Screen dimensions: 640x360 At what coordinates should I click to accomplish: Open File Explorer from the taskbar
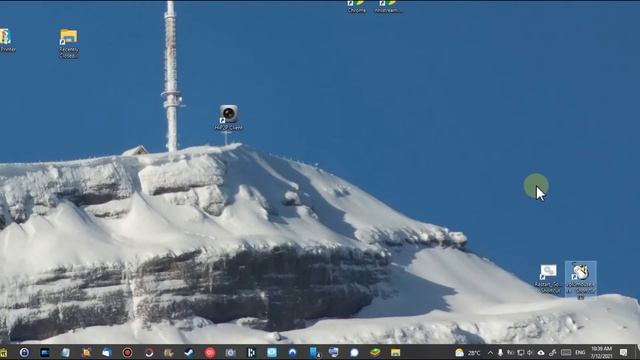pyautogui.click(x=395, y=352)
